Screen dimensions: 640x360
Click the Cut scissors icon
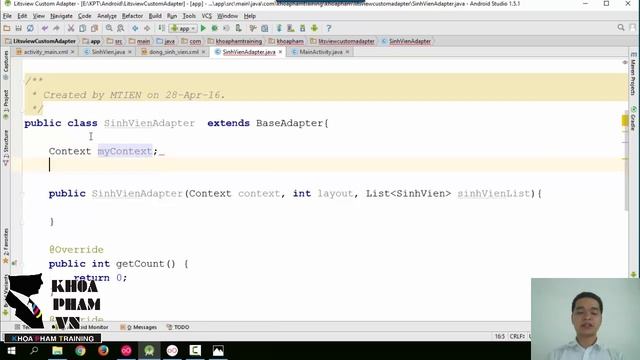[71, 28]
